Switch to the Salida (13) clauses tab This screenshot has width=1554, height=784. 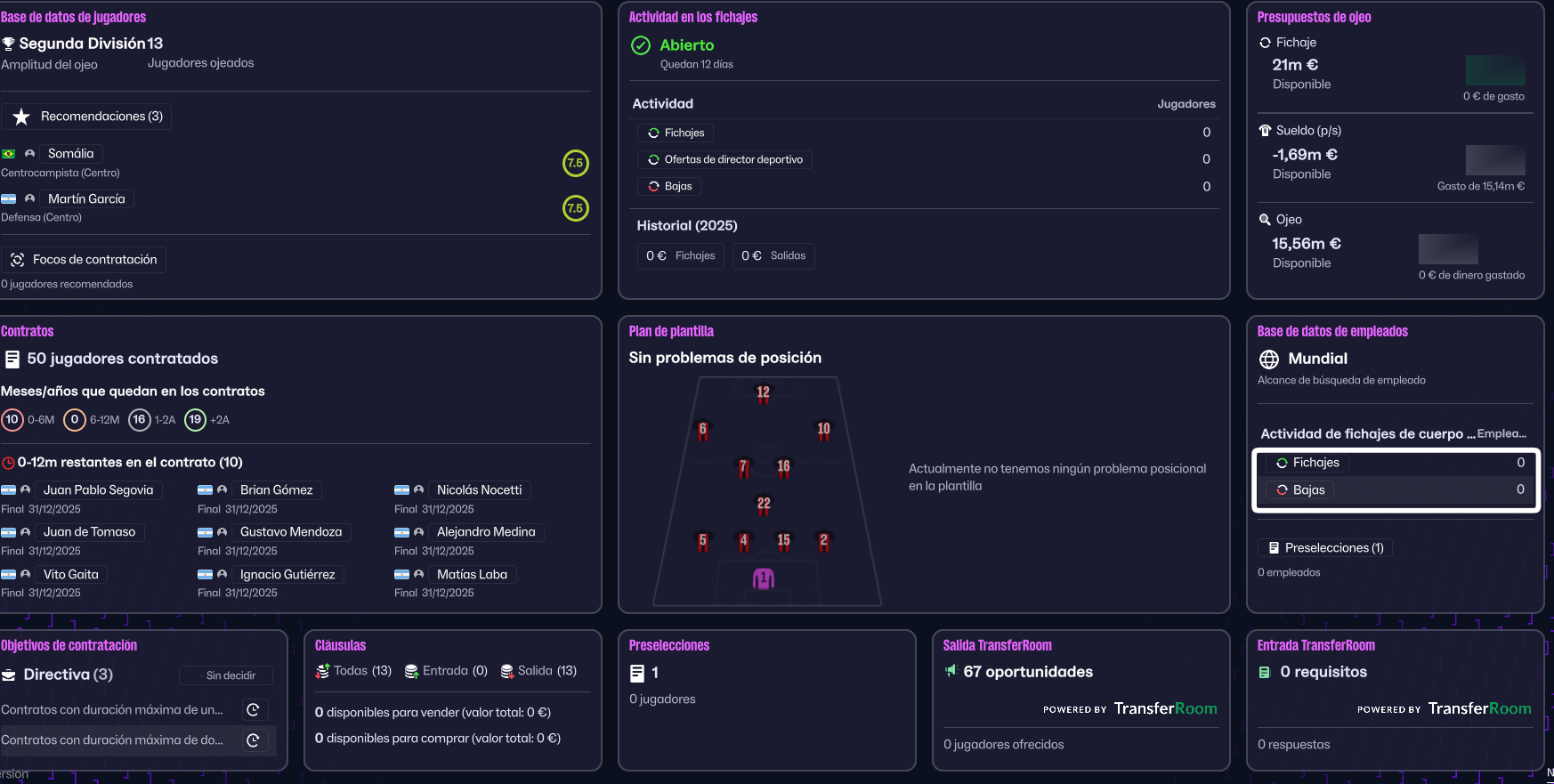pyautogui.click(x=538, y=671)
